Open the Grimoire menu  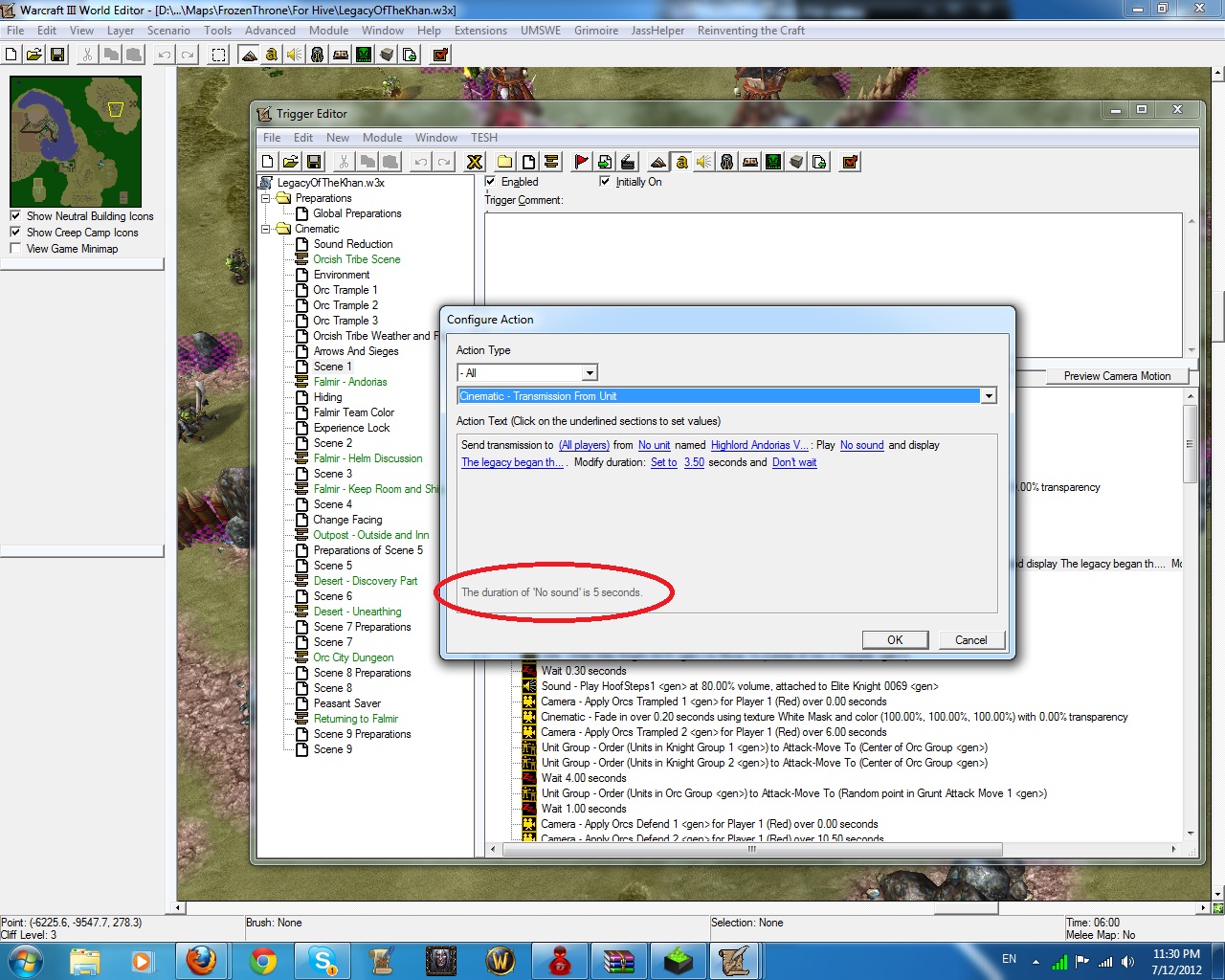596,30
